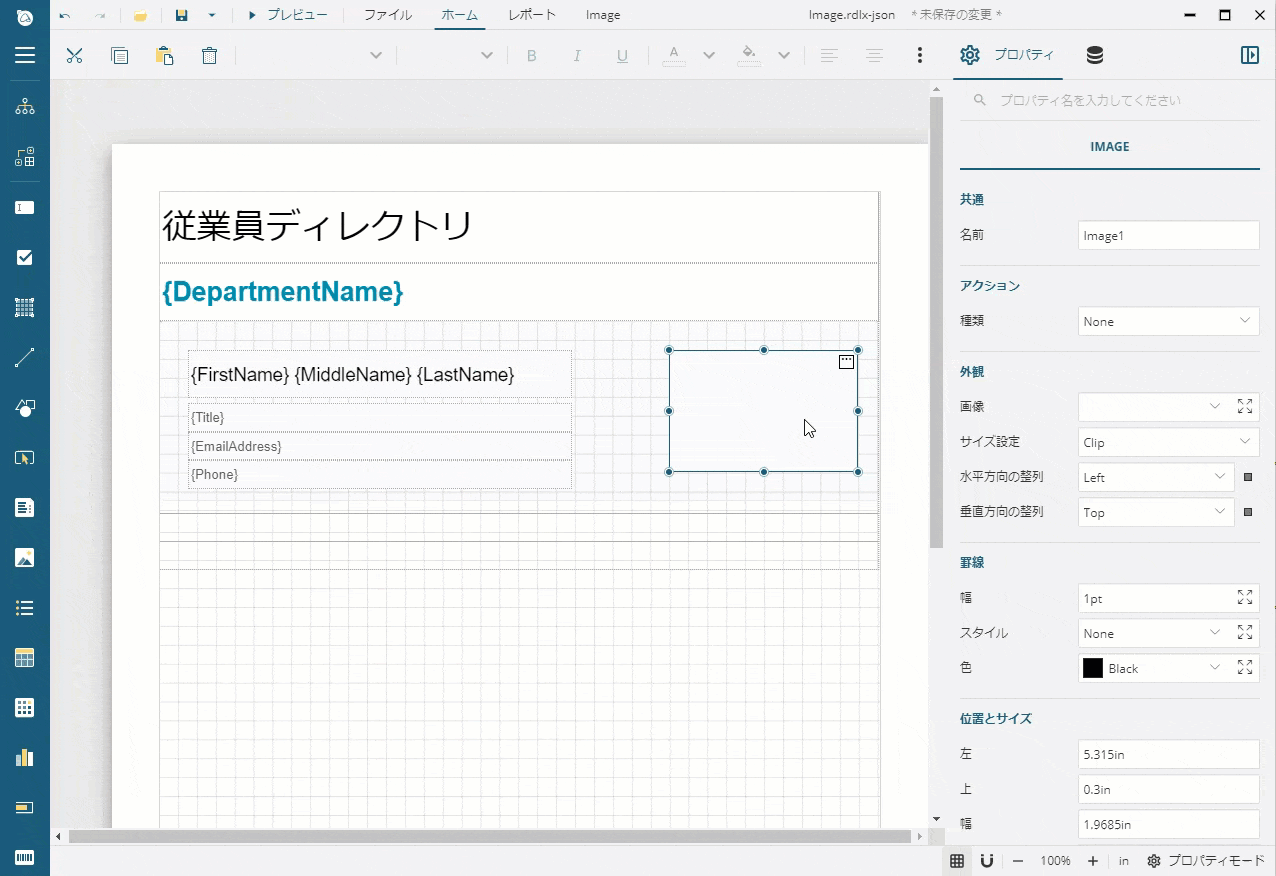The image size is (1276, 876).
Task: Collapse the properties panel toggle
Action: tap(1249, 56)
